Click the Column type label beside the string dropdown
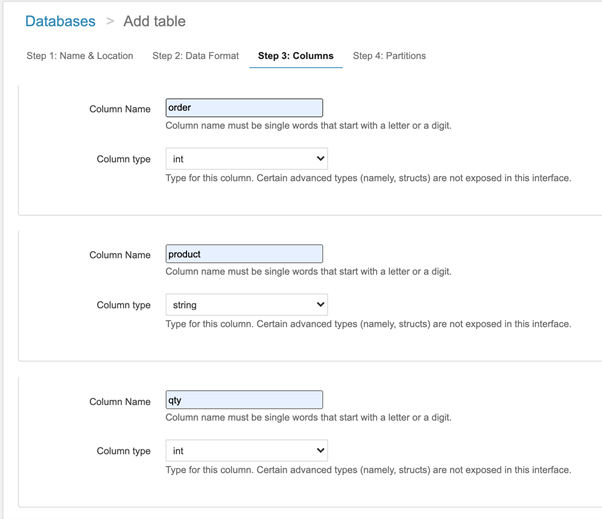The height and width of the screenshot is (519, 602). point(123,305)
